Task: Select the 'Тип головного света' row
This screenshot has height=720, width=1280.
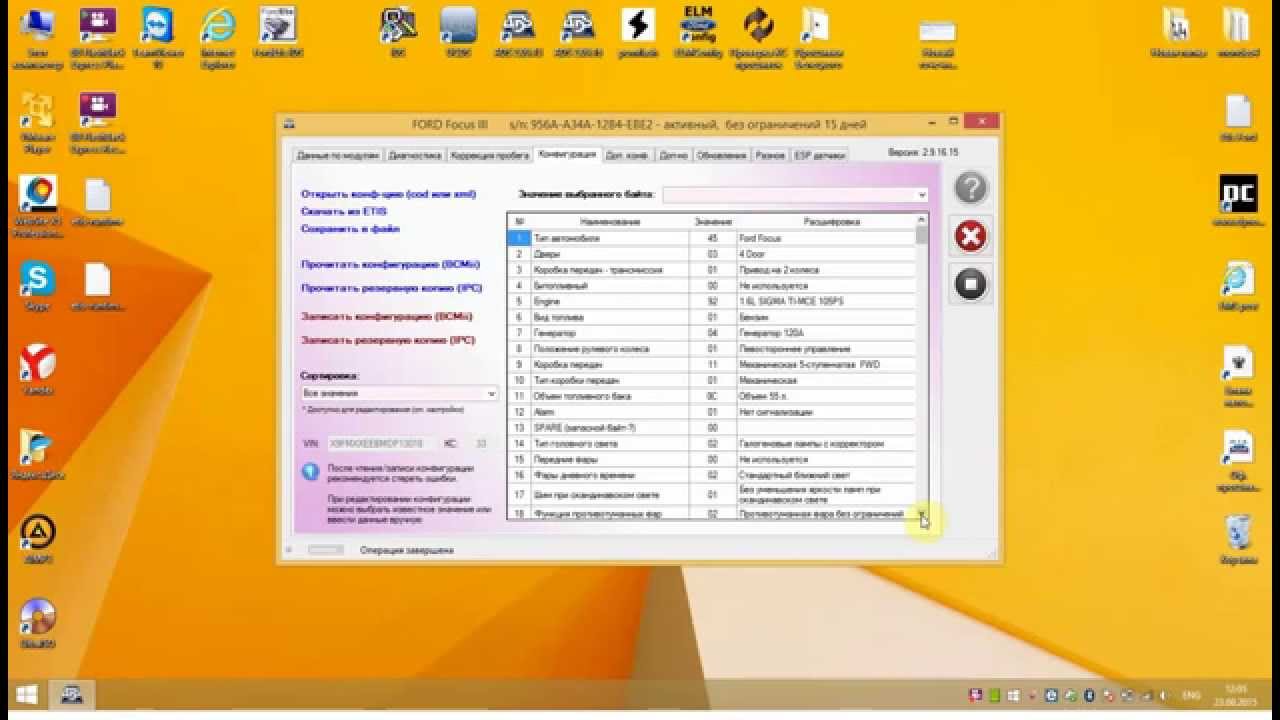Action: point(711,444)
